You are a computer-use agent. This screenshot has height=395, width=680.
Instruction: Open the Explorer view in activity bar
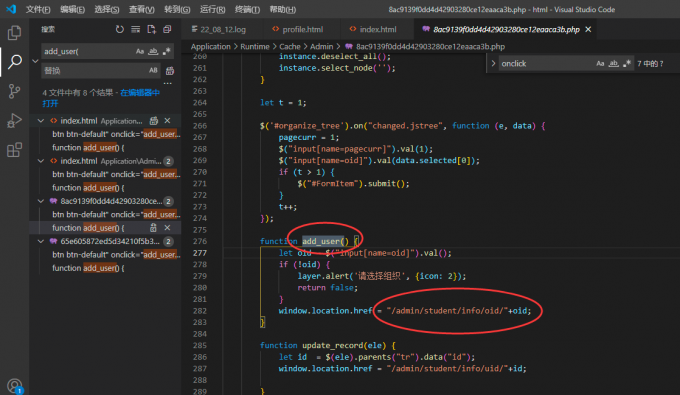click(x=14, y=33)
